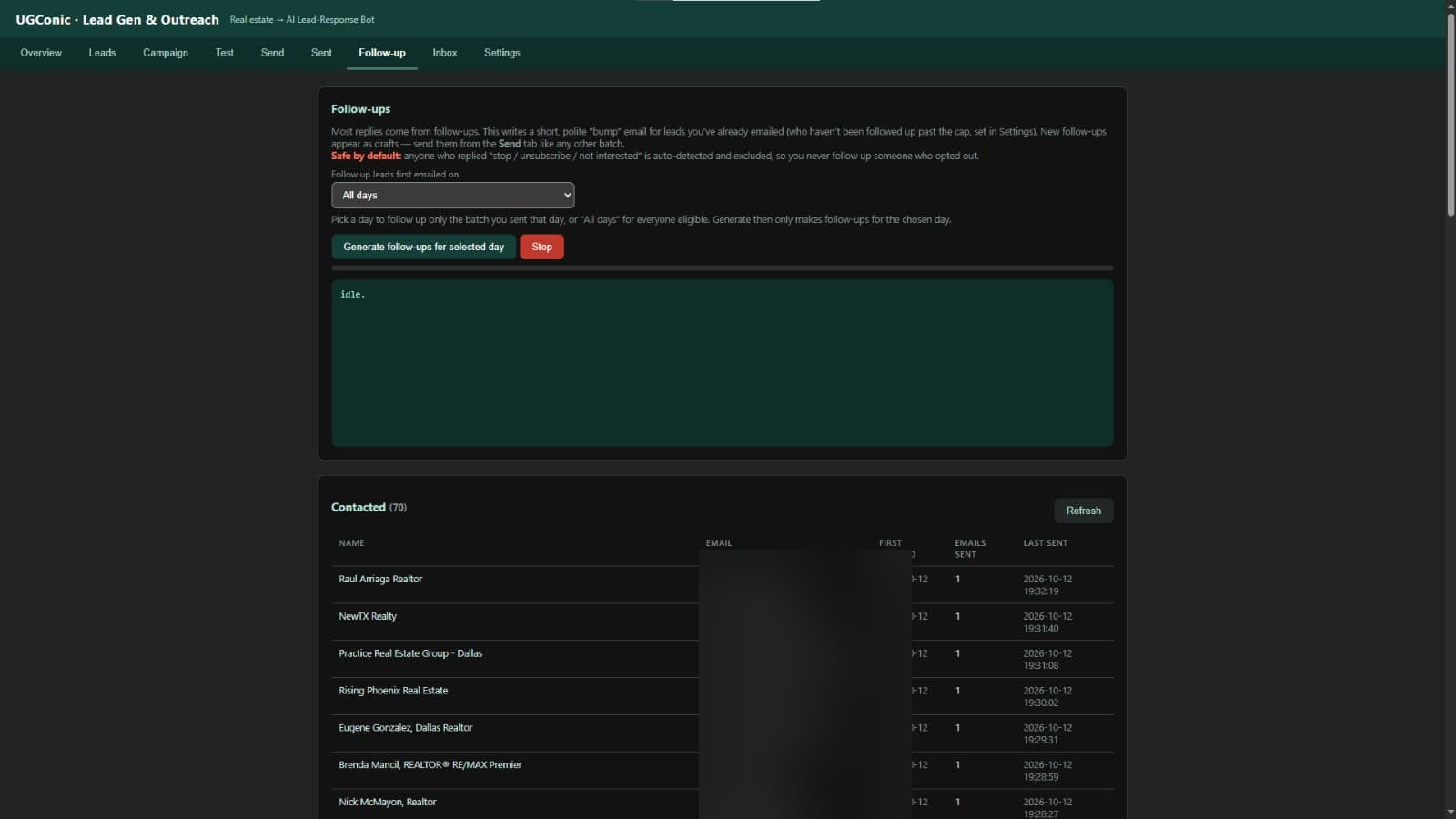Go to the Test tab

[x=225, y=53]
